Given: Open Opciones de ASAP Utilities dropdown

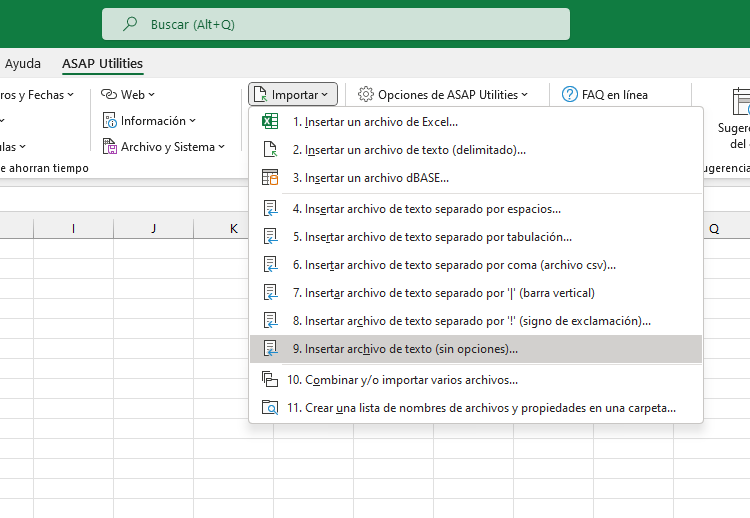Looking at the screenshot, I should [x=443, y=94].
